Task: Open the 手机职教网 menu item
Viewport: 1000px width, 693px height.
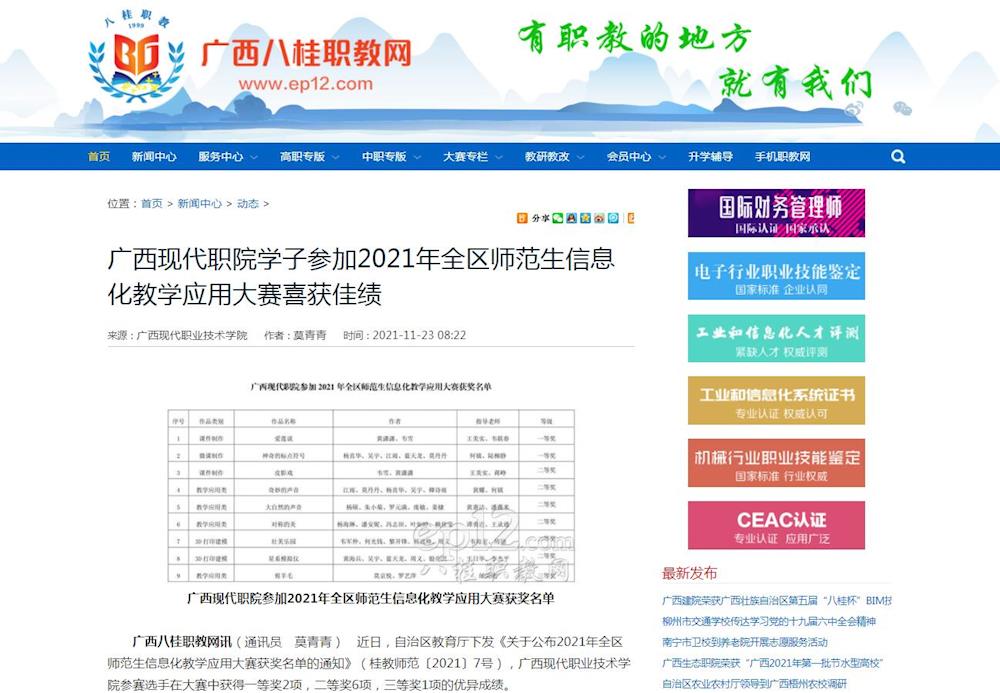Action: (782, 157)
